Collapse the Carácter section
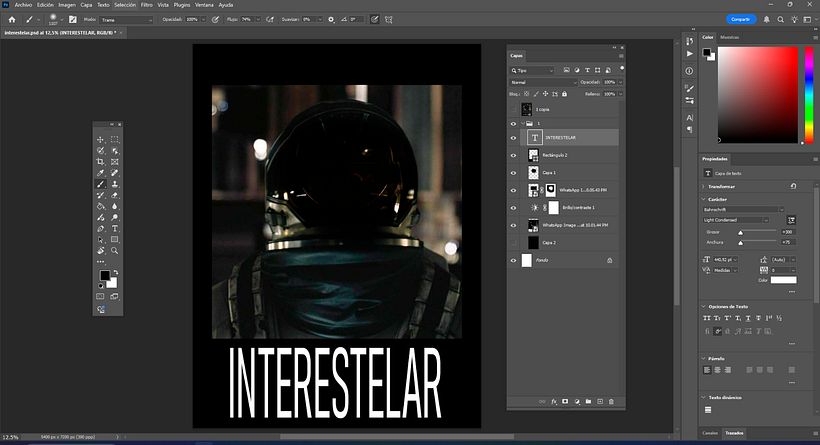Viewport: 820px width, 445px height. point(704,199)
